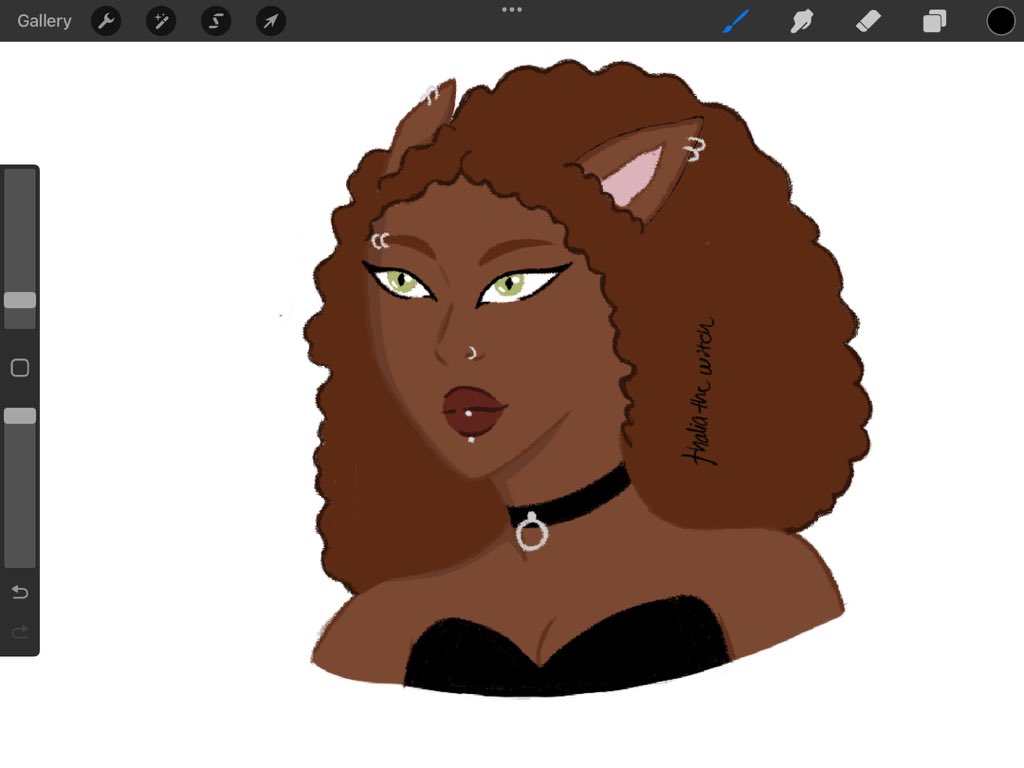The image size is (1024, 768).
Task: Open the color picker black swatch
Action: coord(1000,20)
